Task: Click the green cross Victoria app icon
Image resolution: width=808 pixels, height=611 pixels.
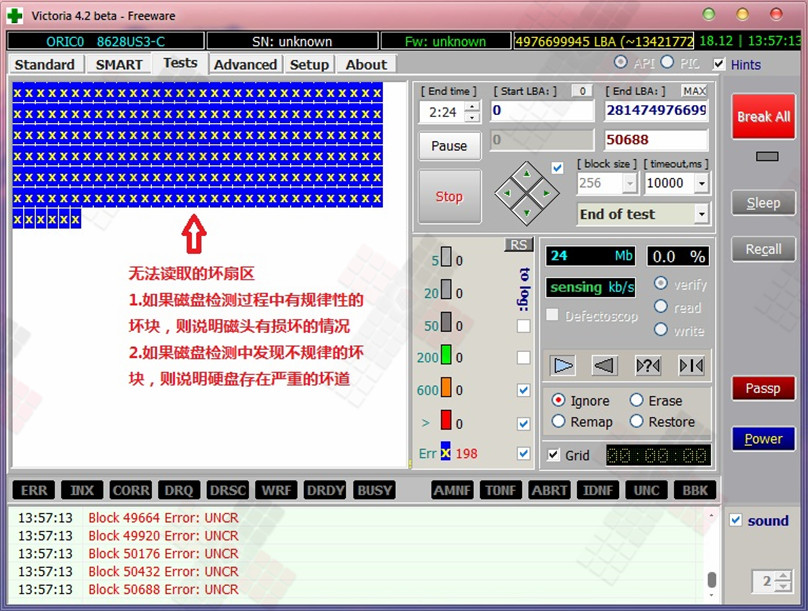Action: [15, 15]
